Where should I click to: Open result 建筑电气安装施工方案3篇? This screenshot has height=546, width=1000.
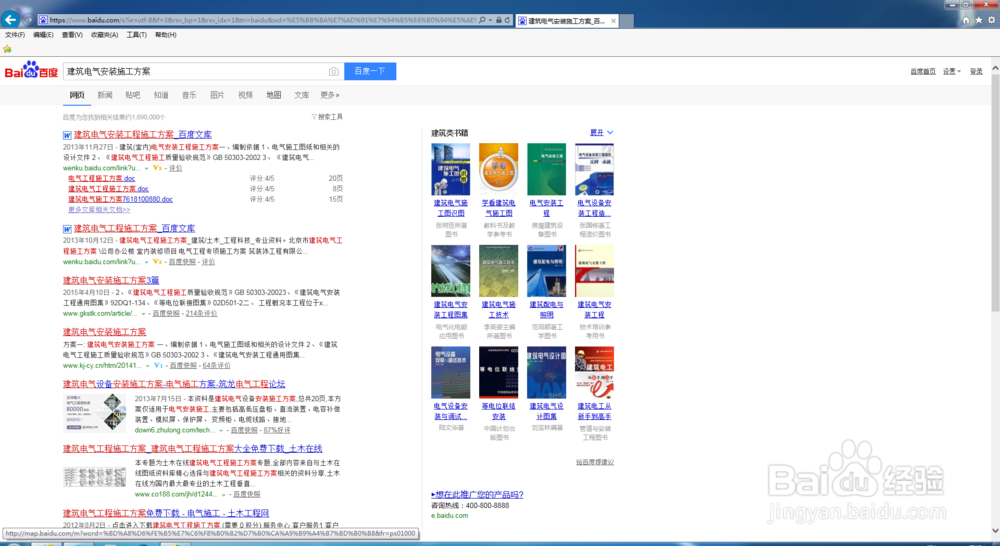coord(111,281)
